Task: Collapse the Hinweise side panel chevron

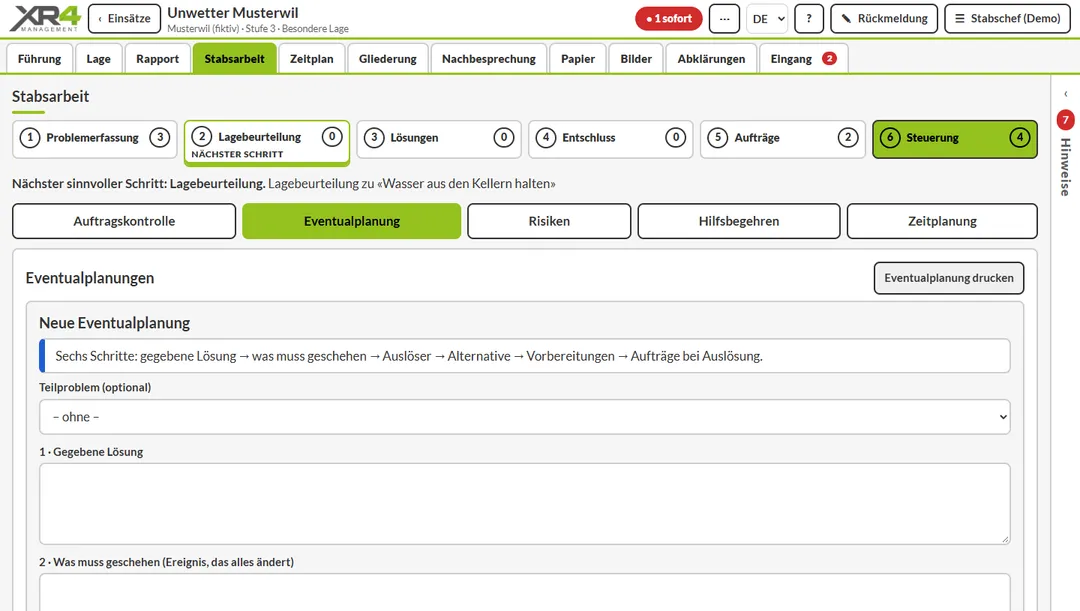Action: pos(1066,94)
